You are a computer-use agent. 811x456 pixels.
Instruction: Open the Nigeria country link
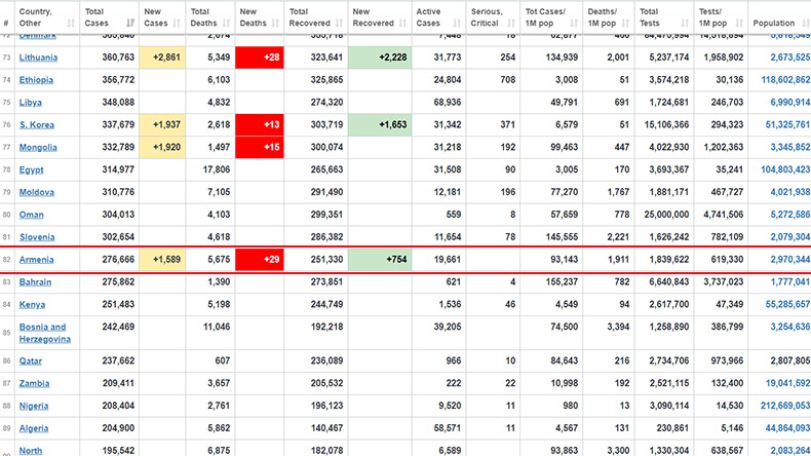click(x=34, y=406)
